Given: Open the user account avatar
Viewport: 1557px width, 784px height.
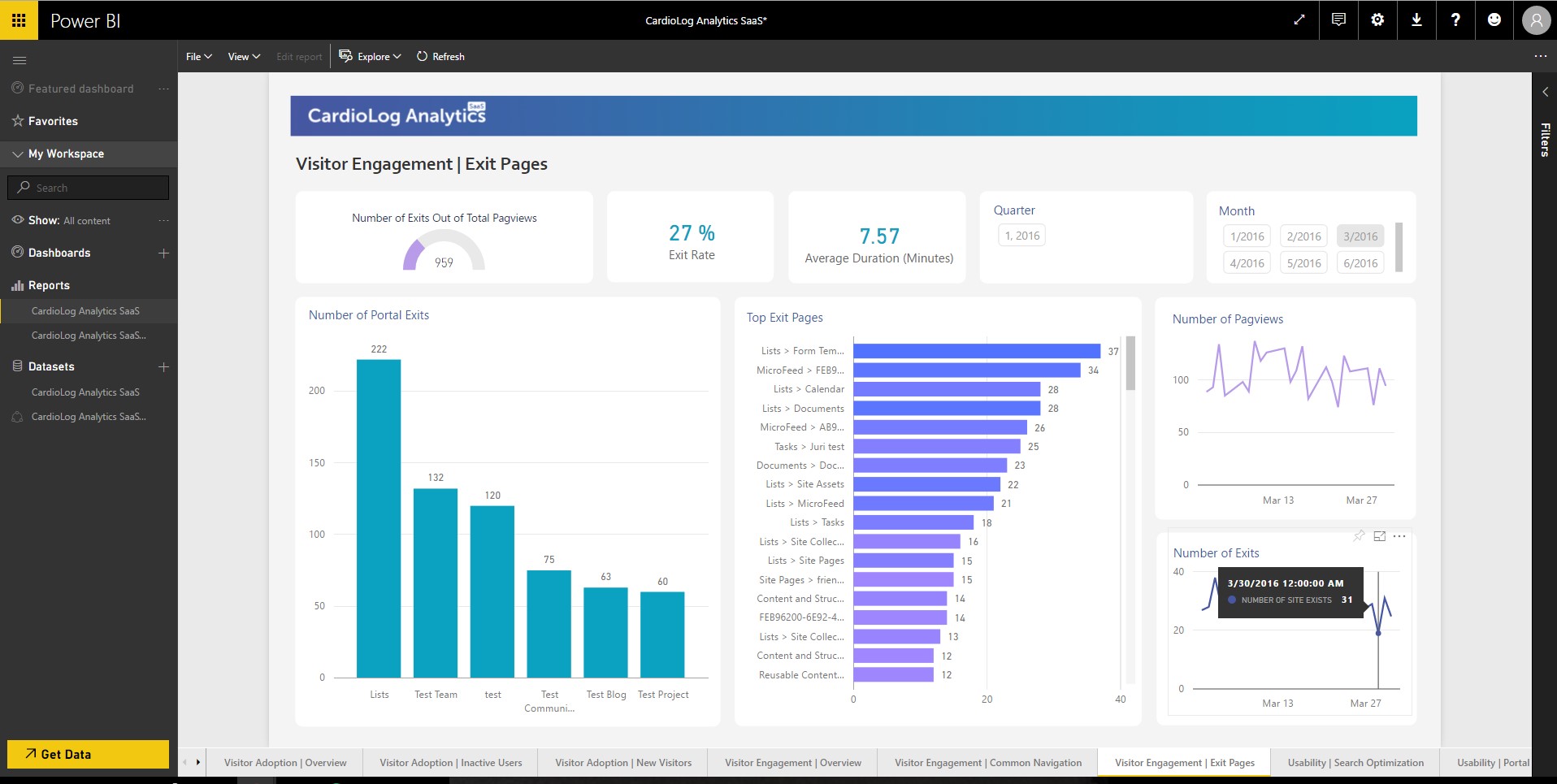Looking at the screenshot, I should click(x=1536, y=20).
